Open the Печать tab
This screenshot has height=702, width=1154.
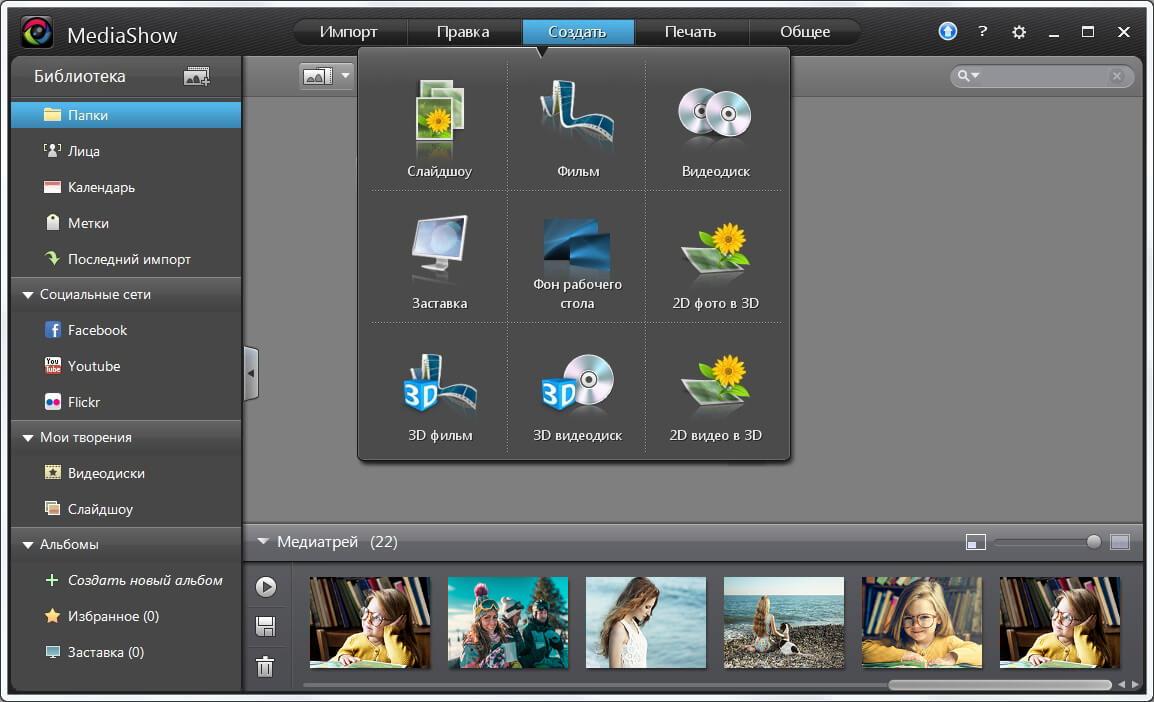(690, 32)
